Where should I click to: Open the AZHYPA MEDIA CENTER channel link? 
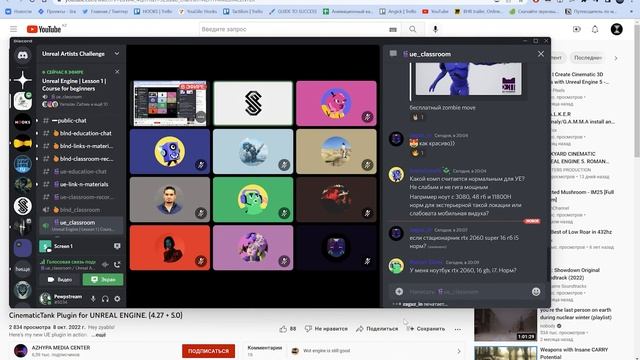click(61, 347)
